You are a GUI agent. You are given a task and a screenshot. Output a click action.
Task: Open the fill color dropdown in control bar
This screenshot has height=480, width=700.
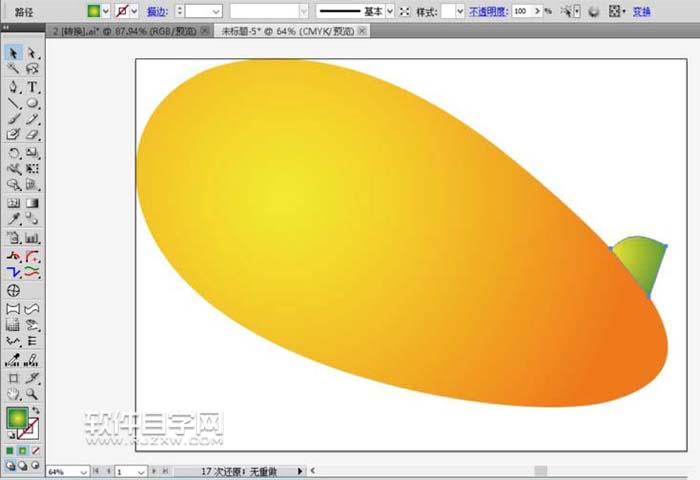(x=107, y=11)
